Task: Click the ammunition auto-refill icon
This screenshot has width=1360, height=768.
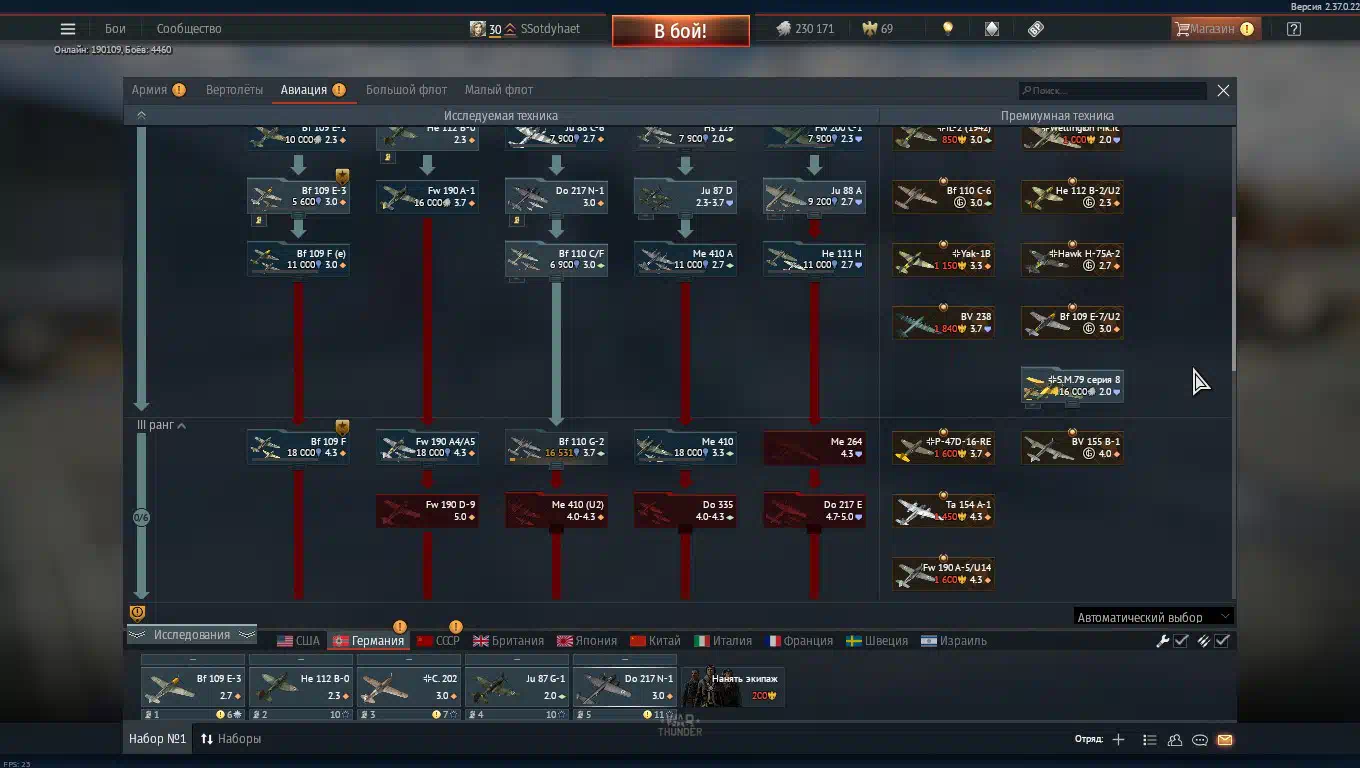Action: tap(1204, 641)
